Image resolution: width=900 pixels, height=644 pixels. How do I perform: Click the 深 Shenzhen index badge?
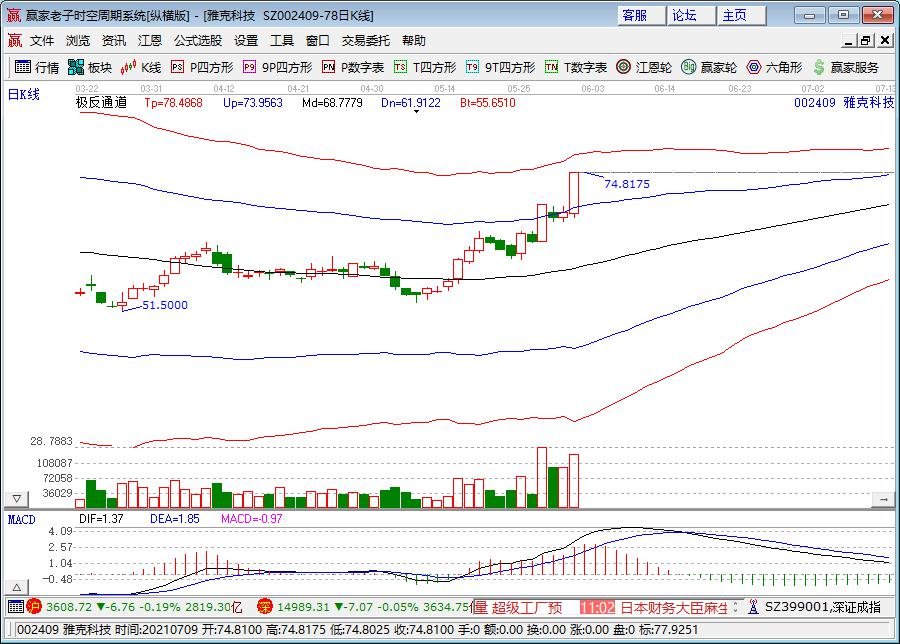point(265,606)
